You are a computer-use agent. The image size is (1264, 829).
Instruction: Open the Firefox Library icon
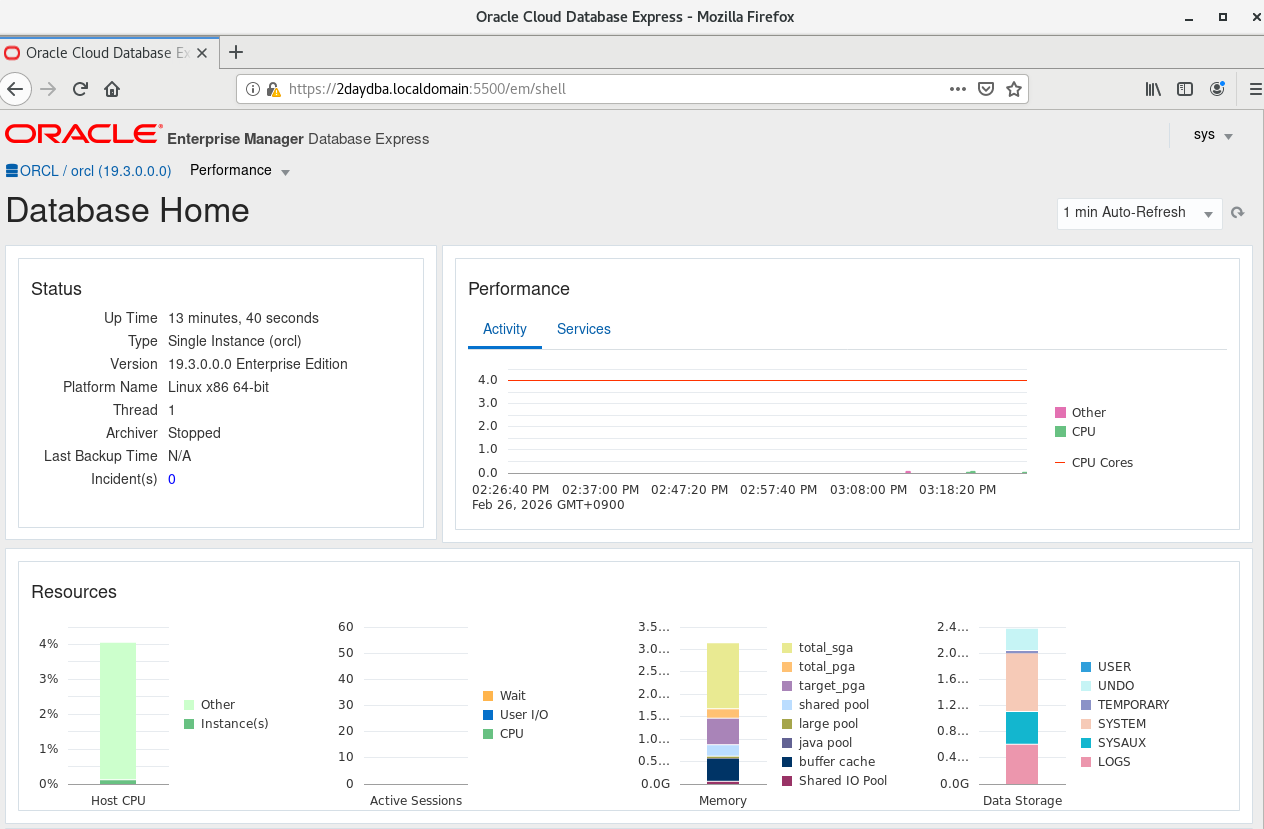[x=1153, y=89]
